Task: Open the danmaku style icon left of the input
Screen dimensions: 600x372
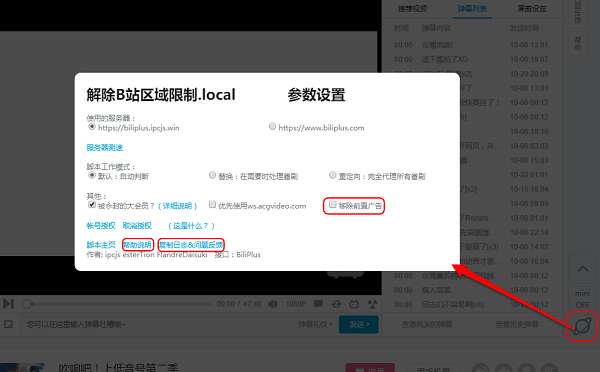Action: coord(8,324)
